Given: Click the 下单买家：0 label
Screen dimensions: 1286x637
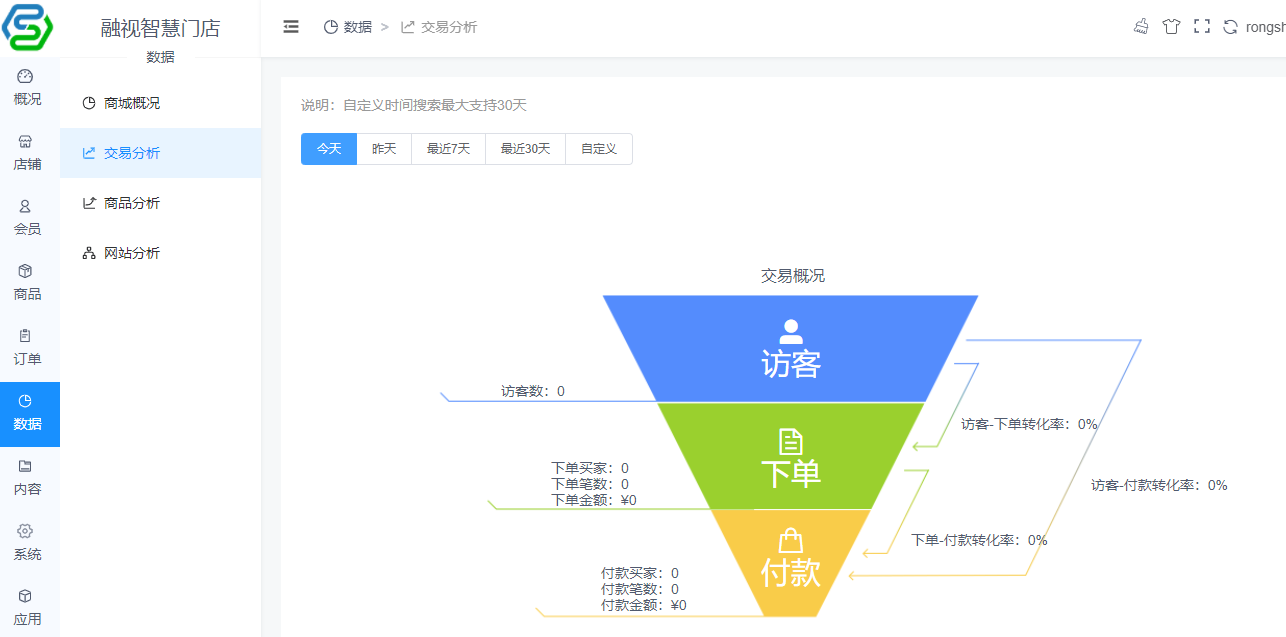Looking at the screenshot, I should click(590, 468).
